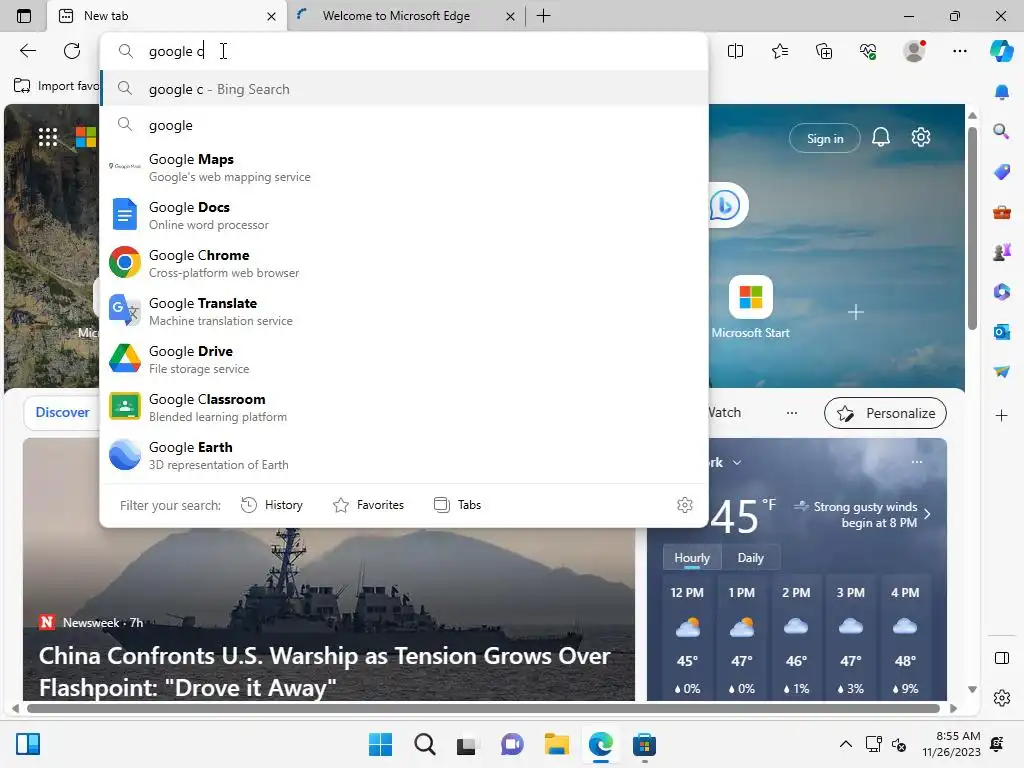
Task: Choose the Google Maps suggestion
Action: pyautogui.click(x=404, y=167)
